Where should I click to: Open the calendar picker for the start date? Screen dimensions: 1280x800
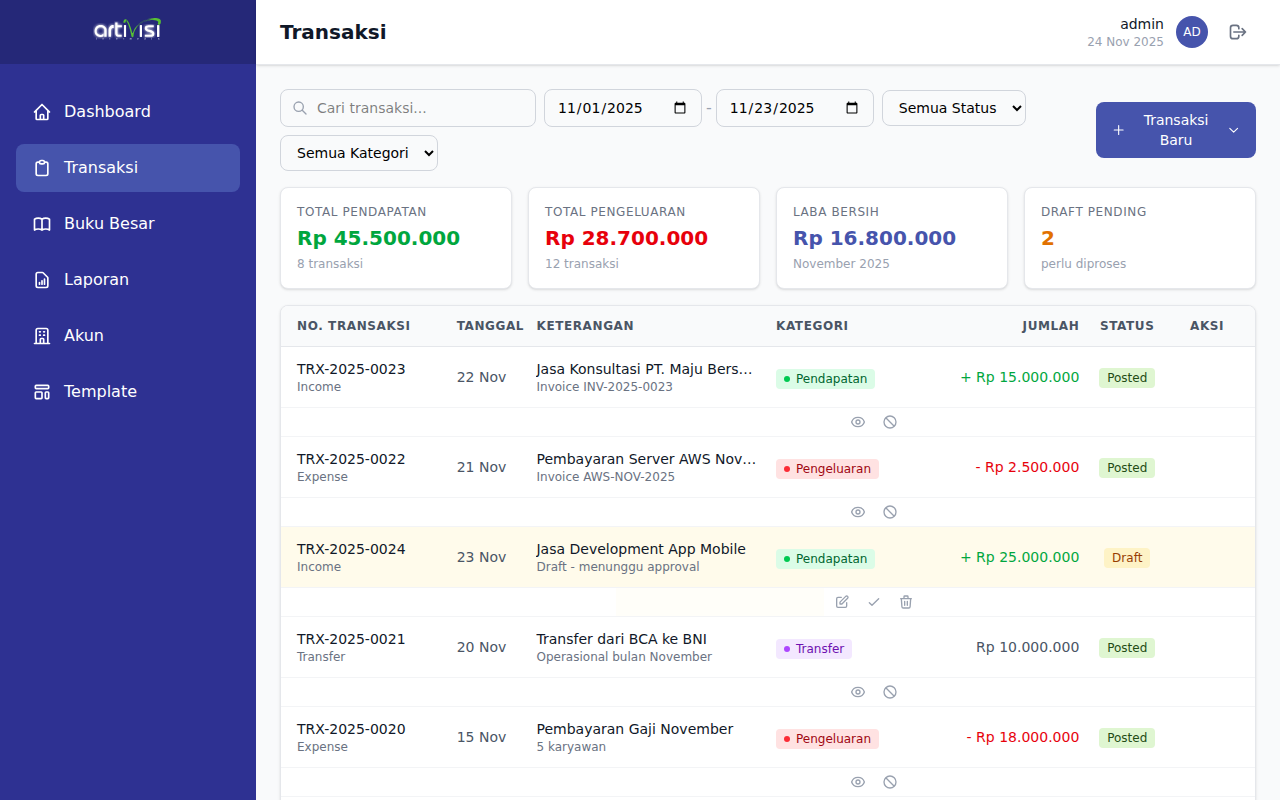[681, 107]
